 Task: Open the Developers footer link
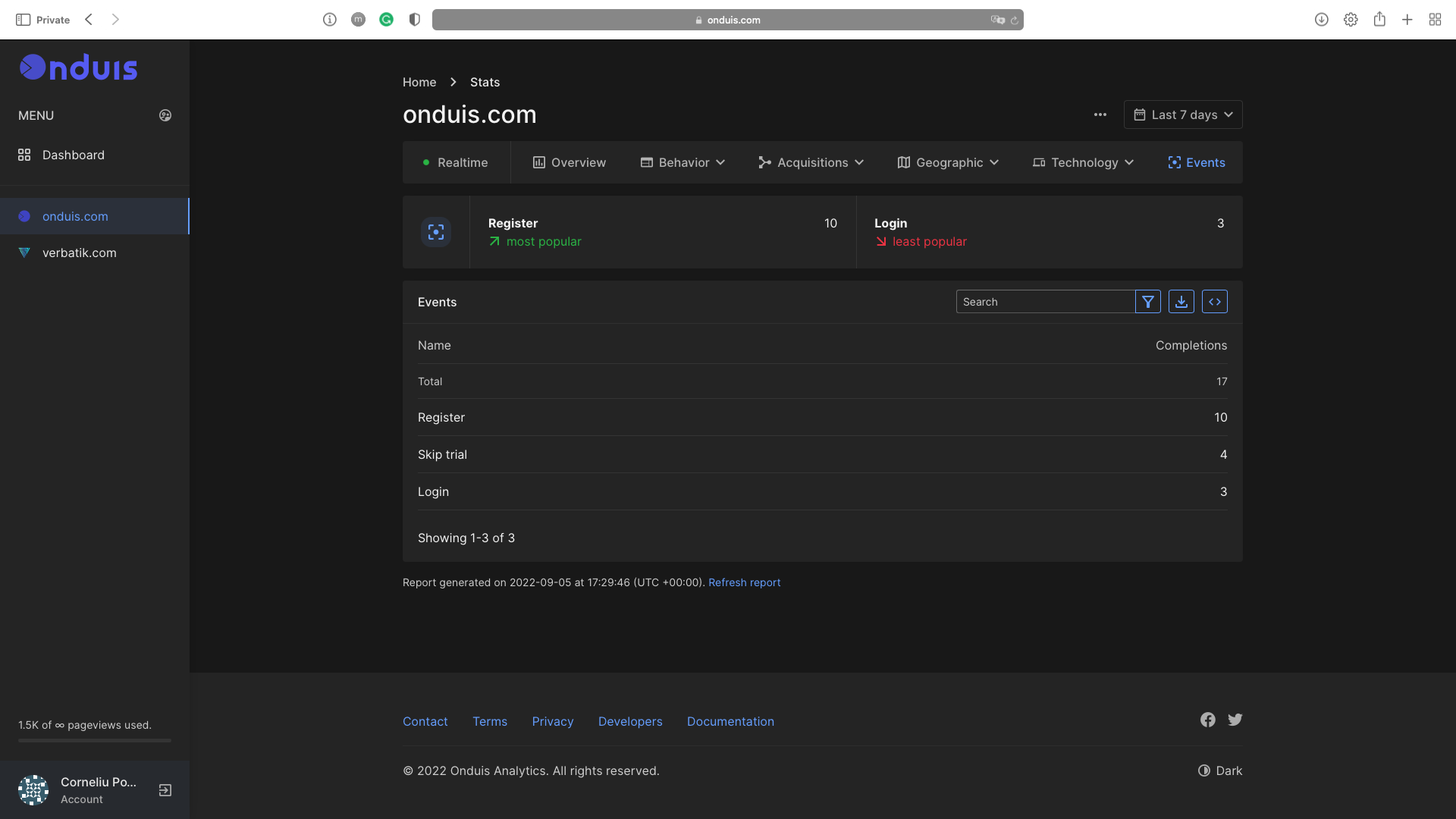[x=630, y=721]
